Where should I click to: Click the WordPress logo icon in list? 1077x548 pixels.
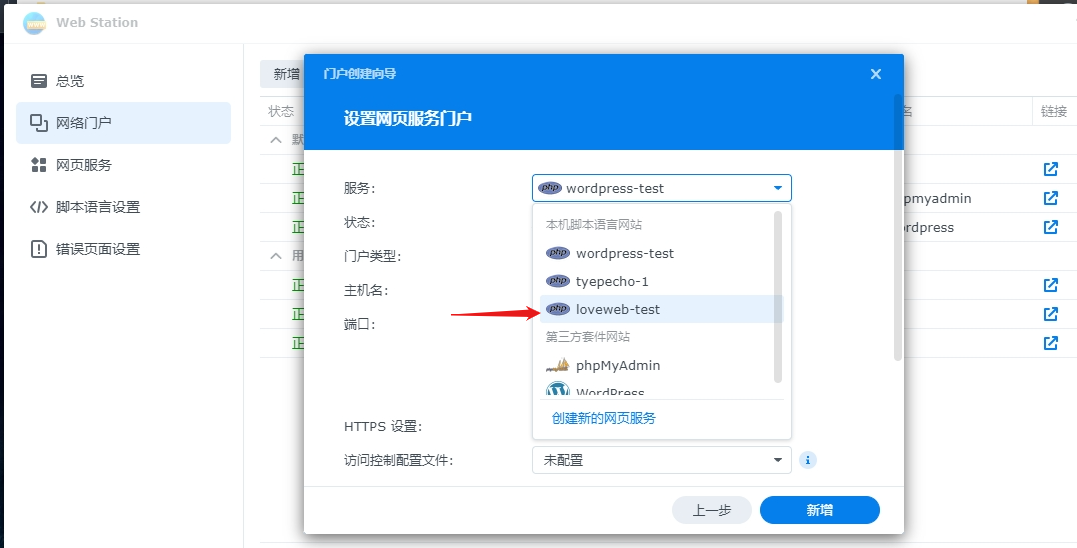point(558,390)
